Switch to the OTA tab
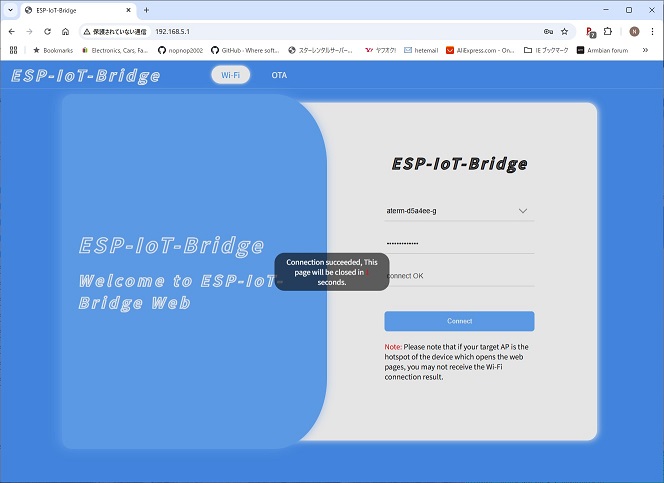 pyautogui.click(x=279, y=75)
